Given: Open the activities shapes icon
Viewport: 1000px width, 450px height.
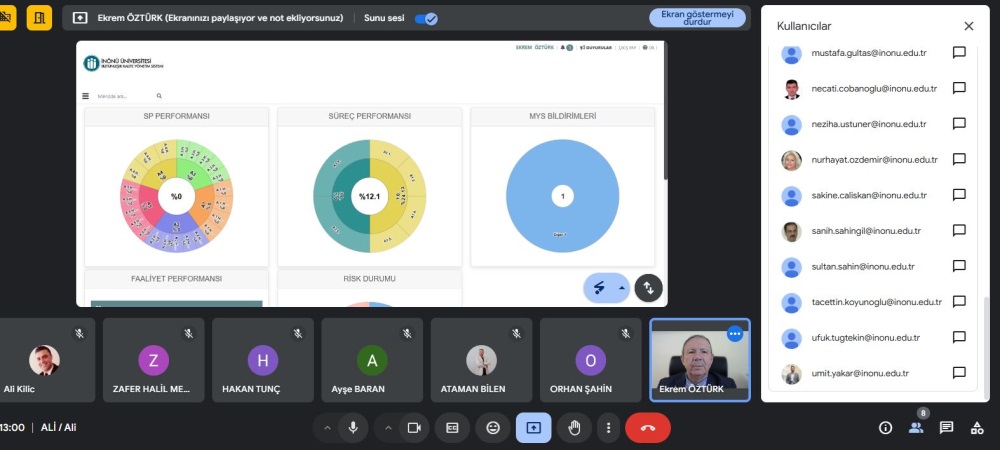Looking at the screenshot, I should (x=977, y=428).
